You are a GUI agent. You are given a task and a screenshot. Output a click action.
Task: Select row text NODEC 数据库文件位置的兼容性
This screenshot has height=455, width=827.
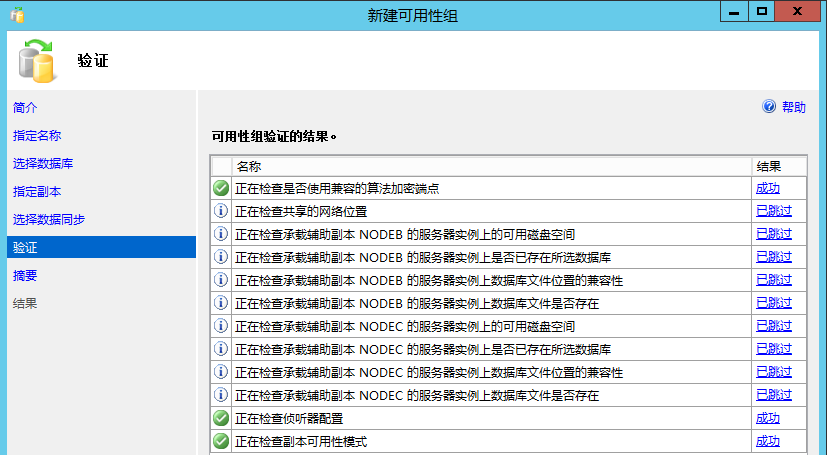[429, 373]
